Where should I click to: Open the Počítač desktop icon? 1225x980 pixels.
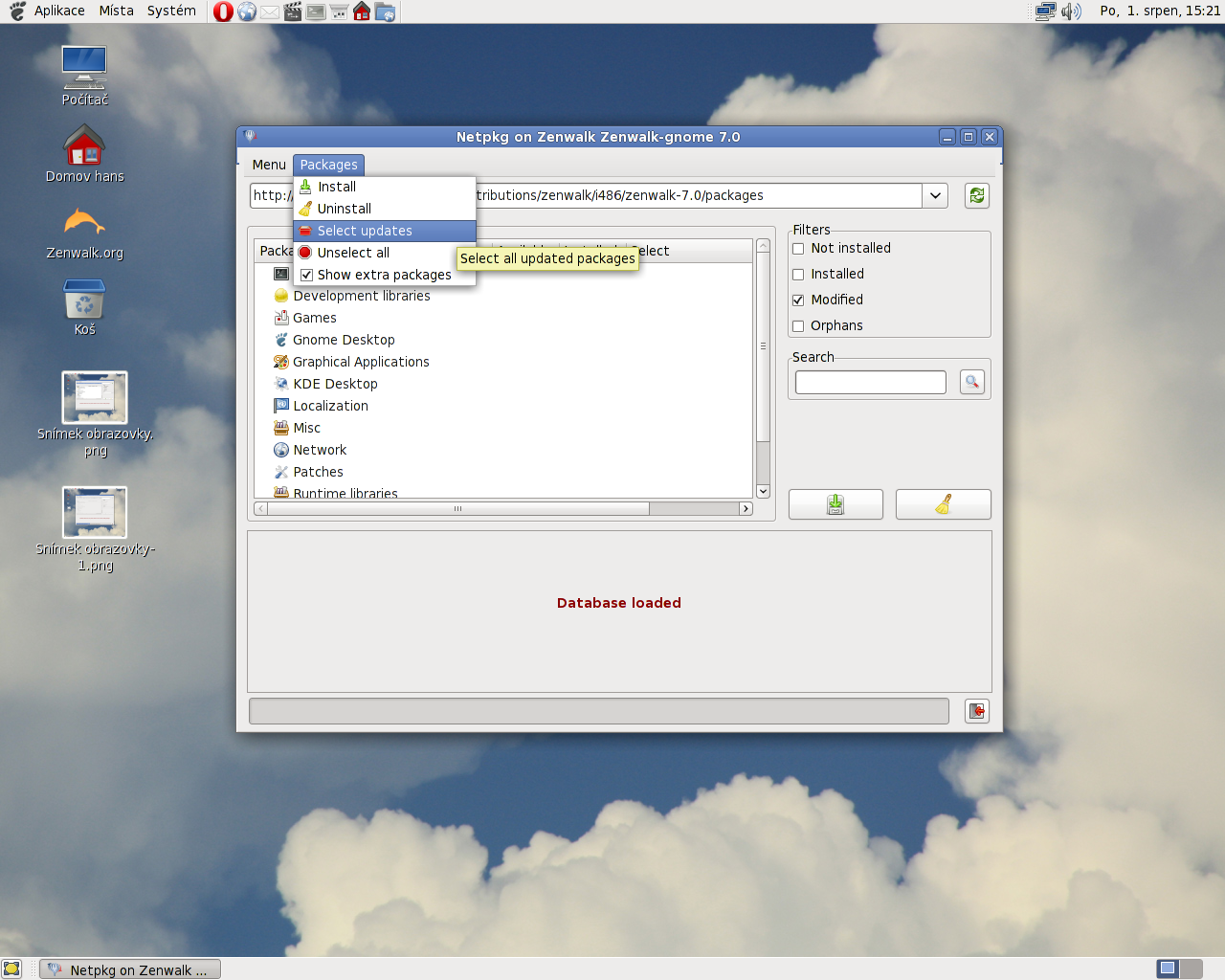point(84,76)
